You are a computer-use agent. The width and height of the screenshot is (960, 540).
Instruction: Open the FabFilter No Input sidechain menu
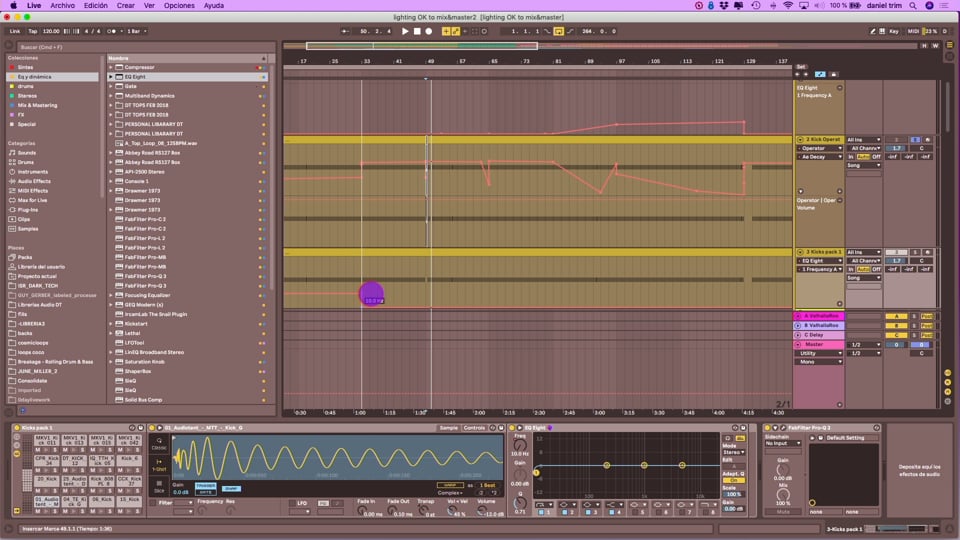(782, 443)
